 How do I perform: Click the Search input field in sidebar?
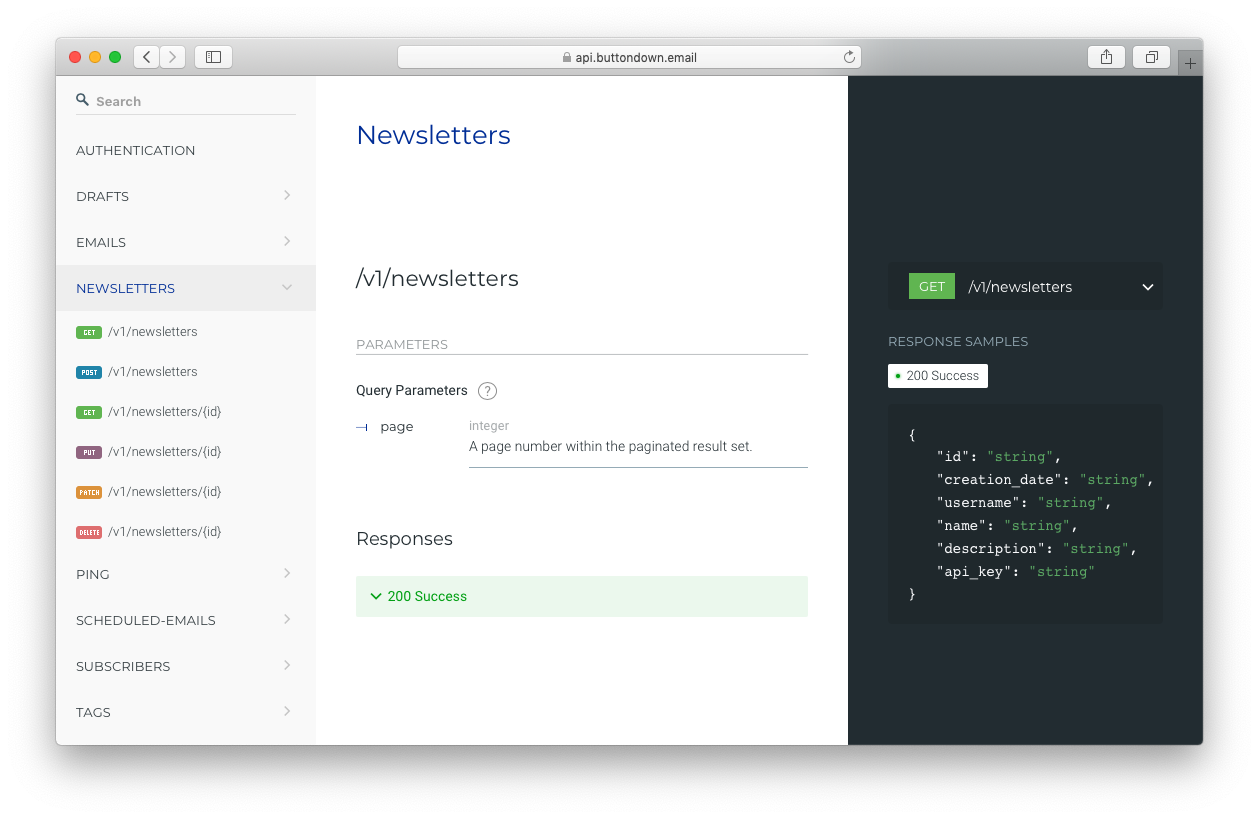pos(186,101)
